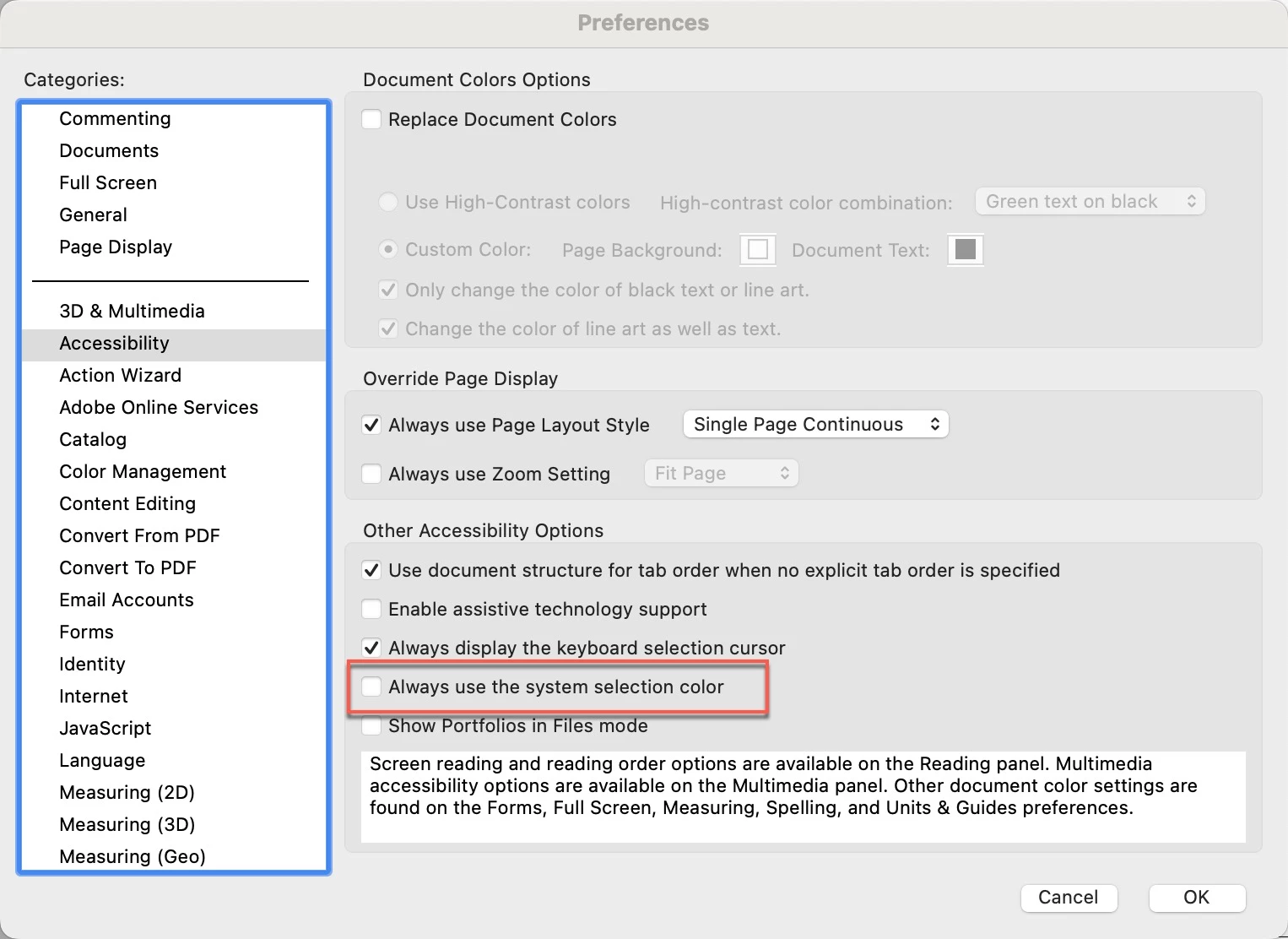
Task: Select General category
Action: point(174,214)
